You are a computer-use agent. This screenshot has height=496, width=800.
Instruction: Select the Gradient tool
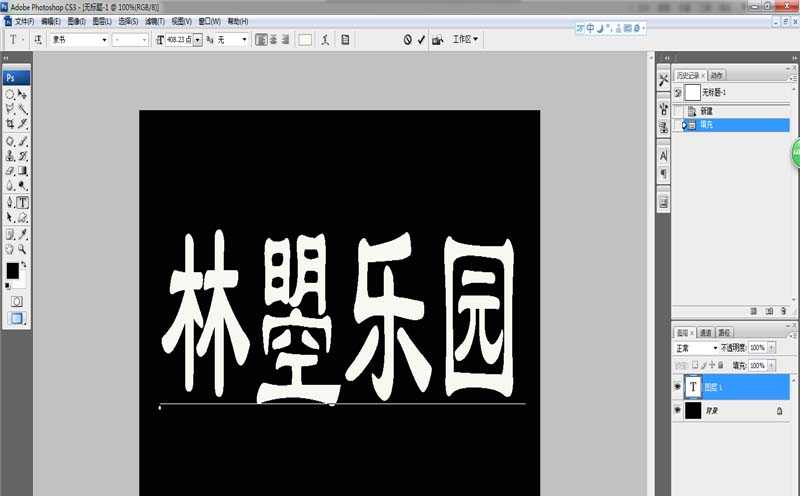(22, 170)
